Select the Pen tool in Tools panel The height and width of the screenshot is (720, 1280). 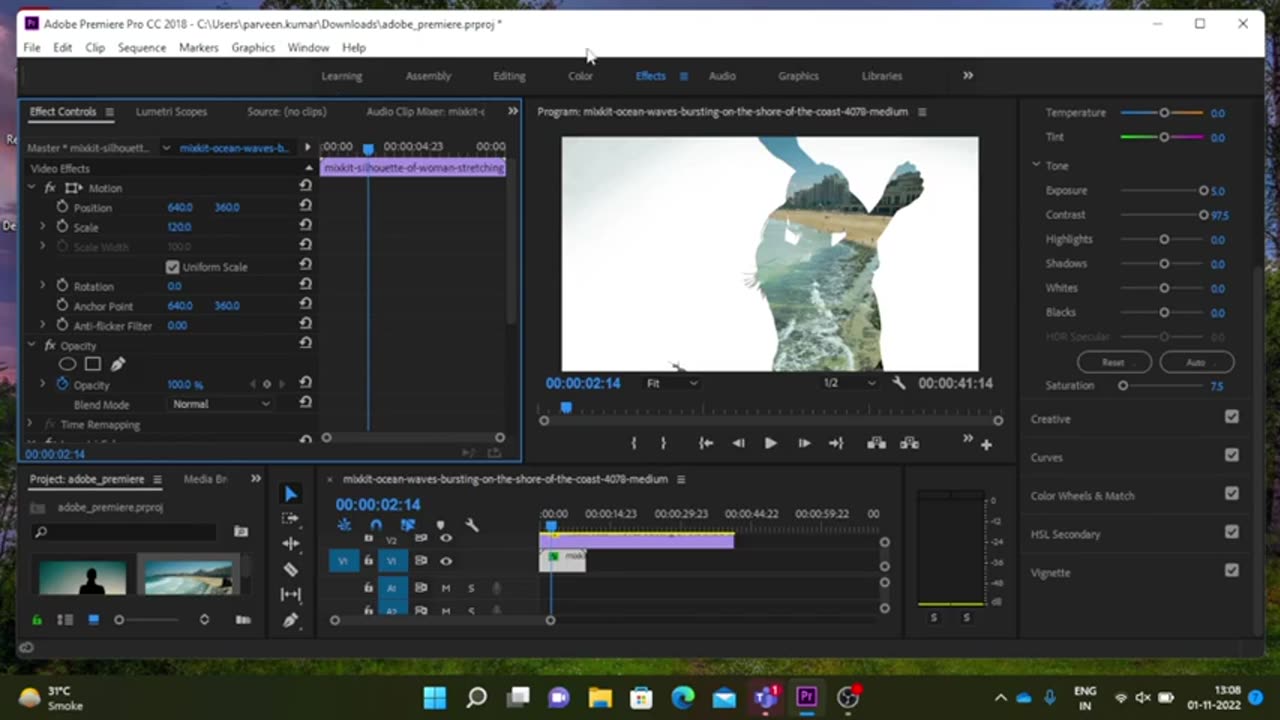[290, 619]
